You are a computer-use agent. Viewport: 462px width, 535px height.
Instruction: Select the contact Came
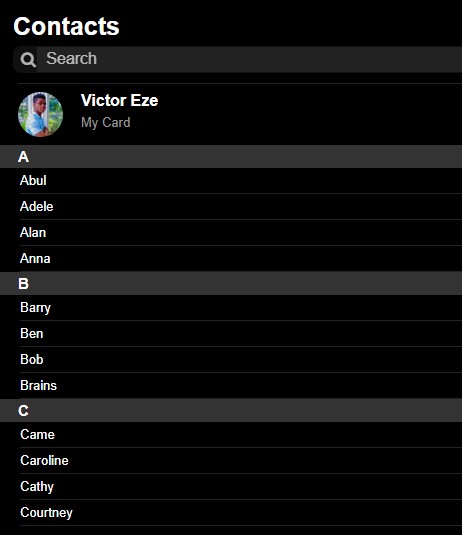[x=241, y=434]
